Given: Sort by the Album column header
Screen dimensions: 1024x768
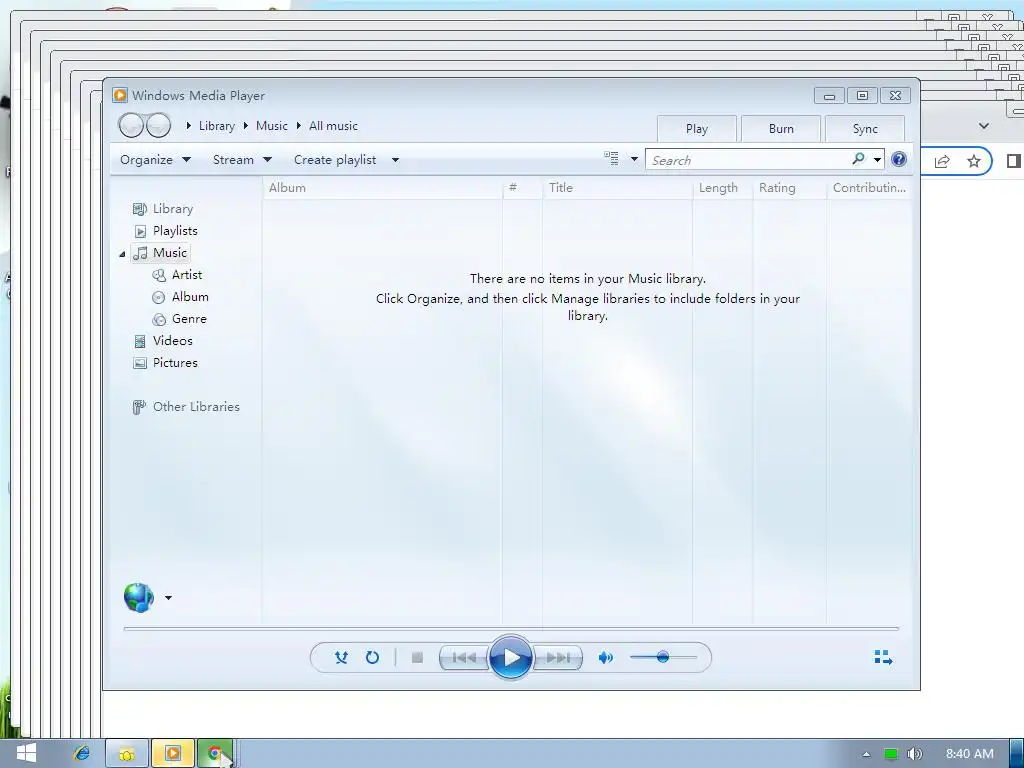Looking at the screenshot, I should (383, 188).
